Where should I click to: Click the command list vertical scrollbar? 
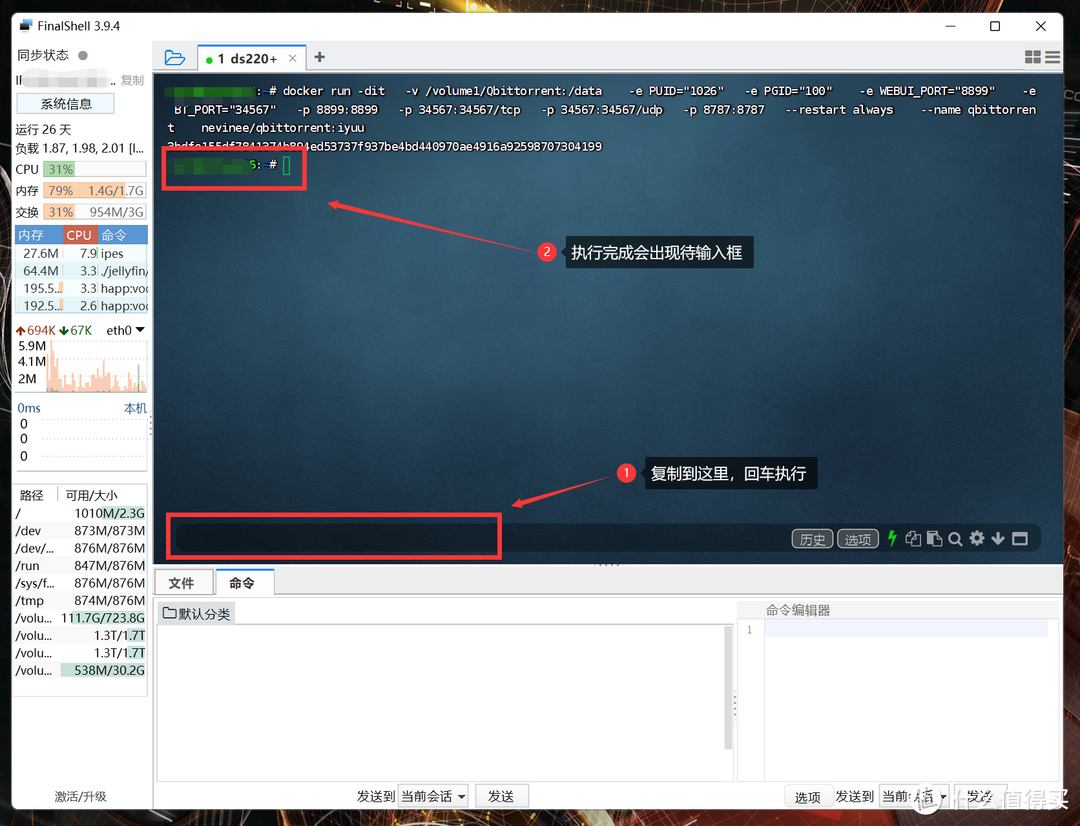(x=728, y=687)
